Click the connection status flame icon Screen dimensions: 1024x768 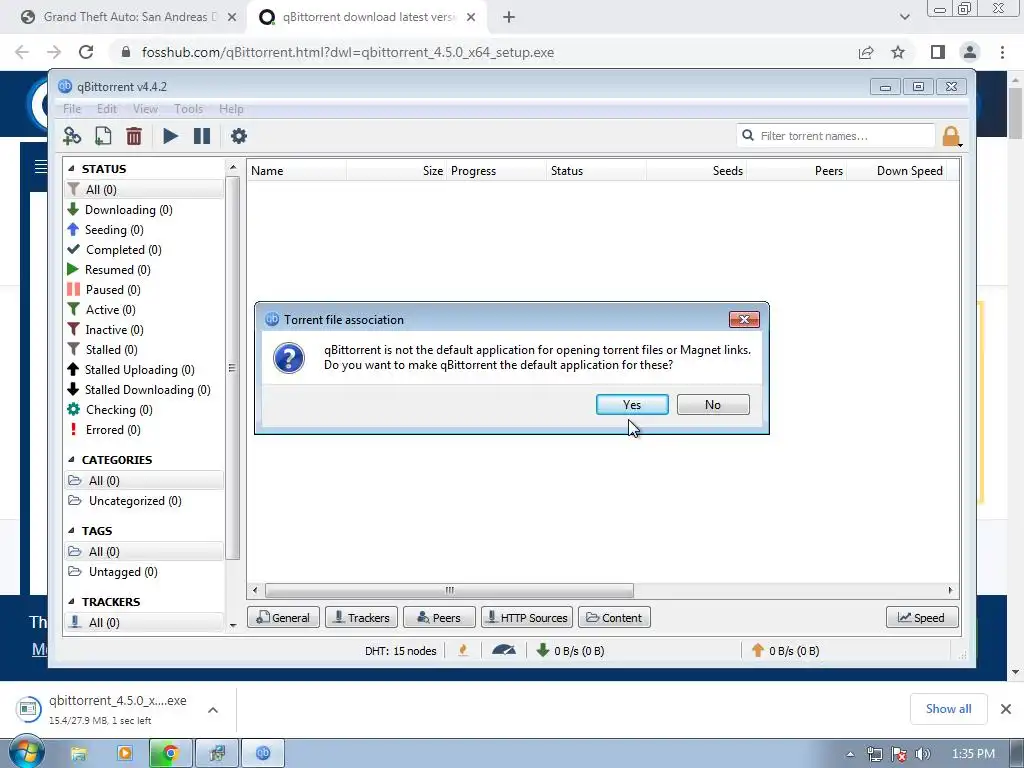[x=463, y=650]
